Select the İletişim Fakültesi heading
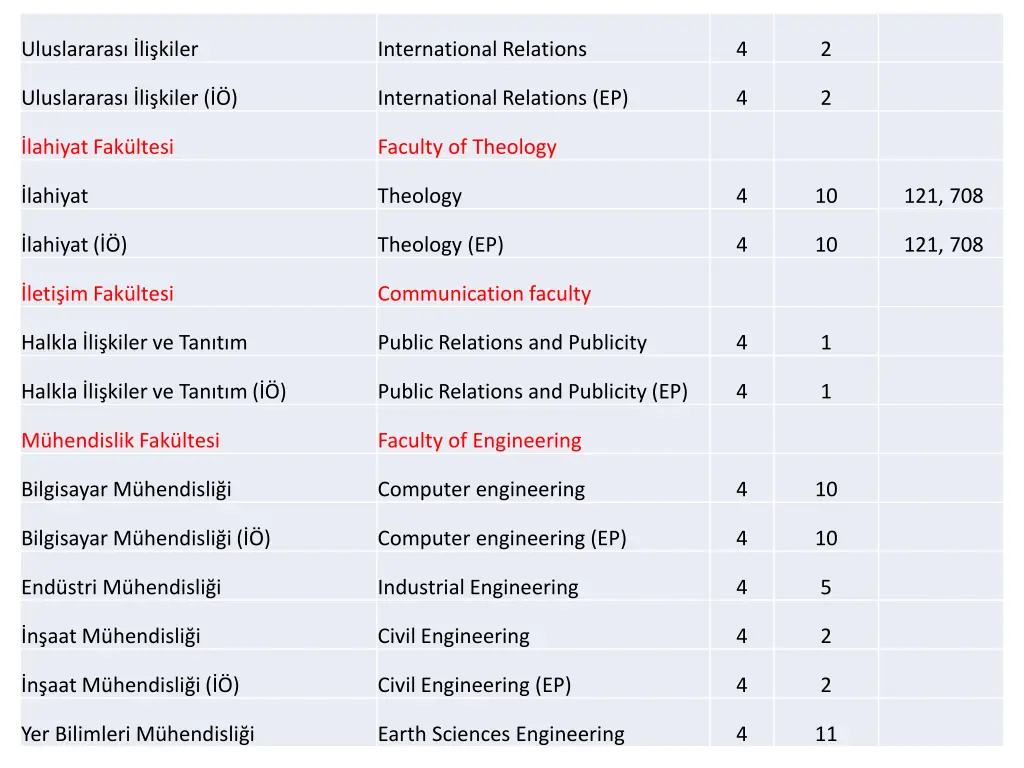Viewport: 1024px width, 768px height. [97, 294]
